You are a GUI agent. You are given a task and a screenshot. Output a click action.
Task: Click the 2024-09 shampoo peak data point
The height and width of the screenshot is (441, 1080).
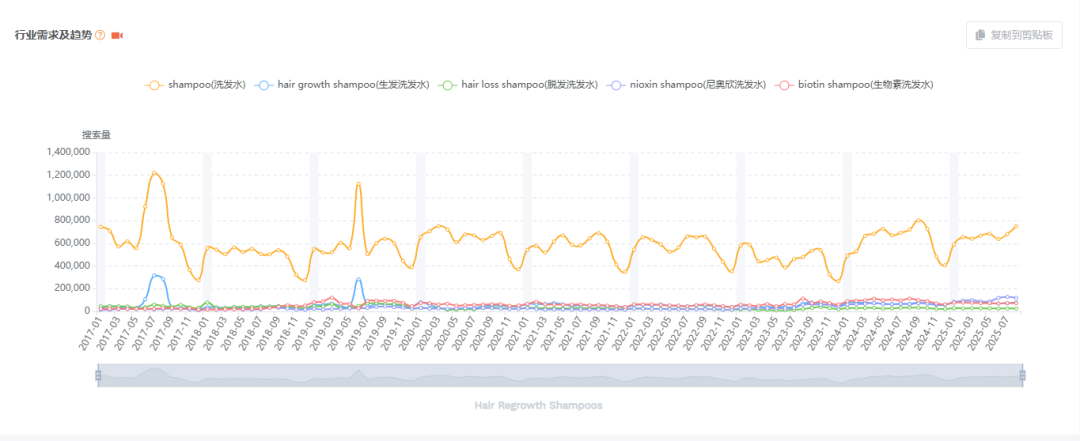coord(918,220)
